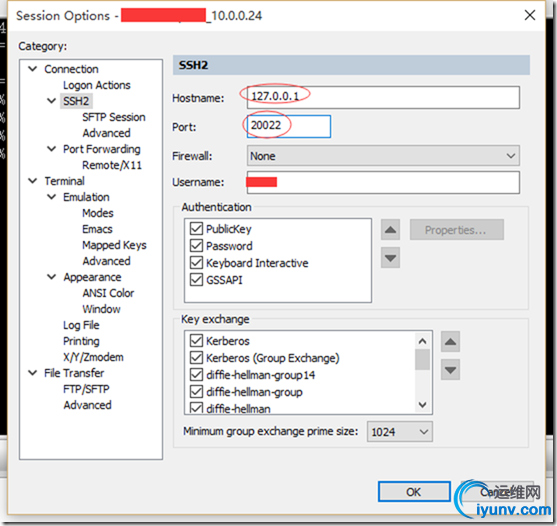Collapse the Appearance tree node
The width and height of the screenshot is (557, 526).
click(52, 277)
